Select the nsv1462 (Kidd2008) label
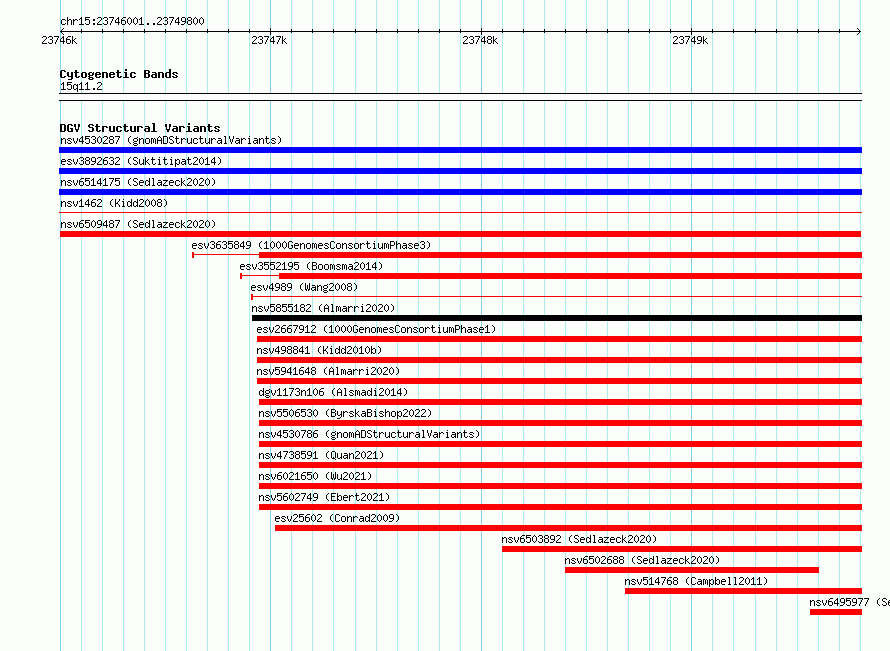 (x=114, y=203)
